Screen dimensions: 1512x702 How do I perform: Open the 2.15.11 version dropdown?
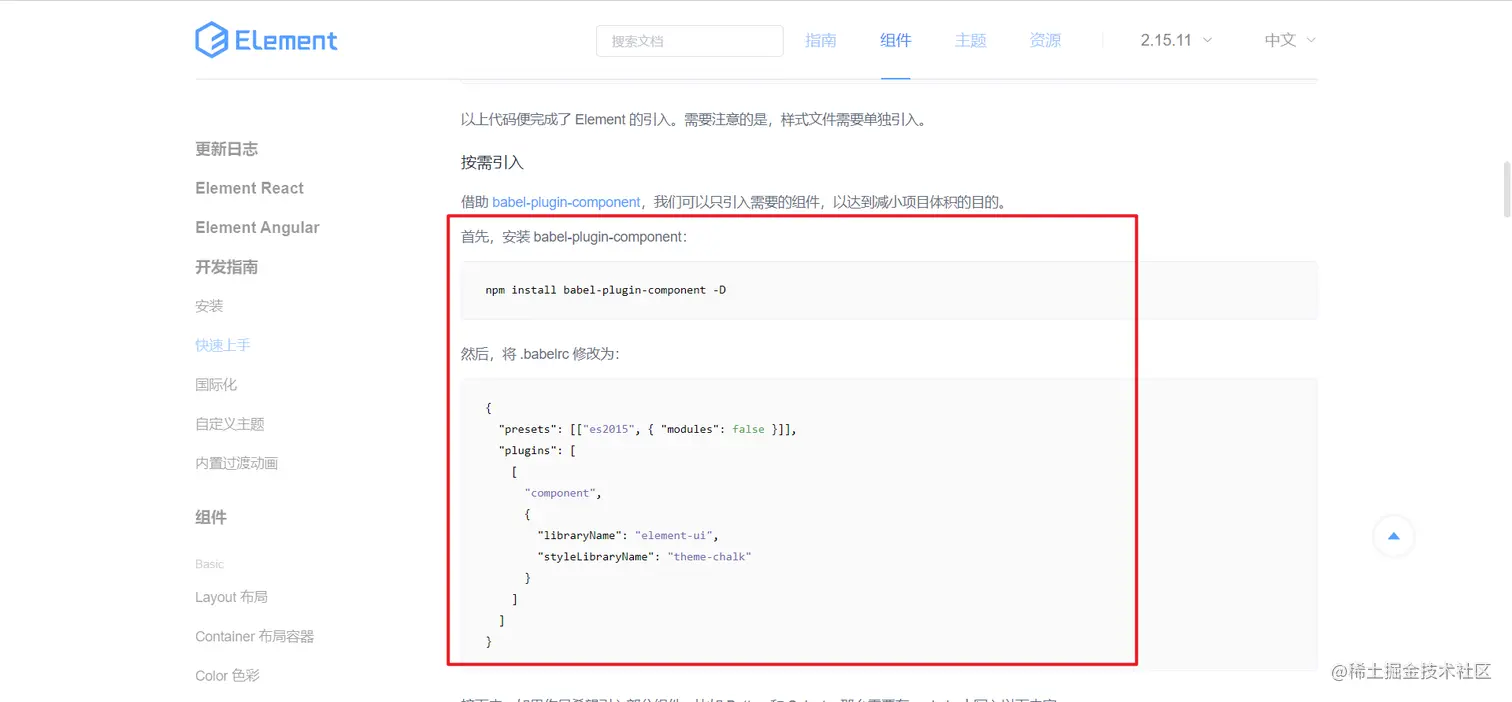click(x=1176, y=40)
